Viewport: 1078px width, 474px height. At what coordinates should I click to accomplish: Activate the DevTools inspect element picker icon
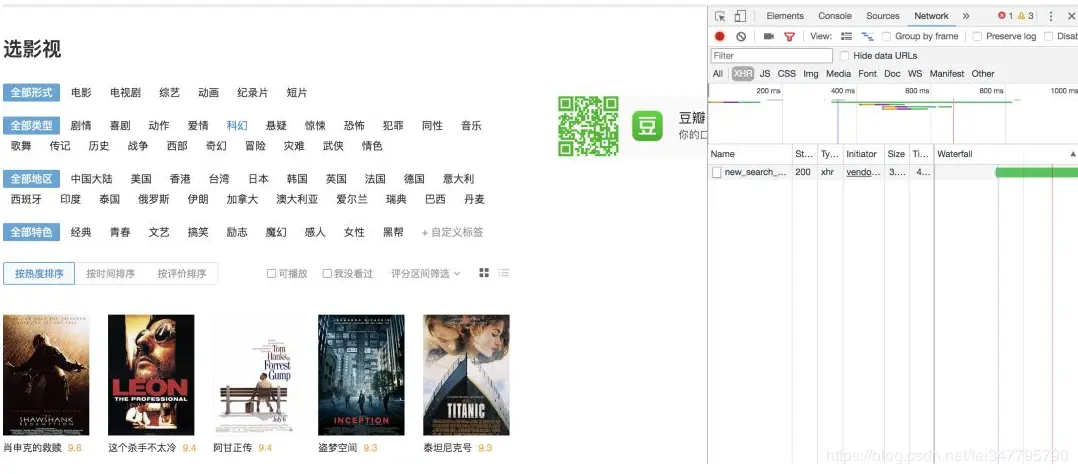pyautogui.click(x=720, y=16)
